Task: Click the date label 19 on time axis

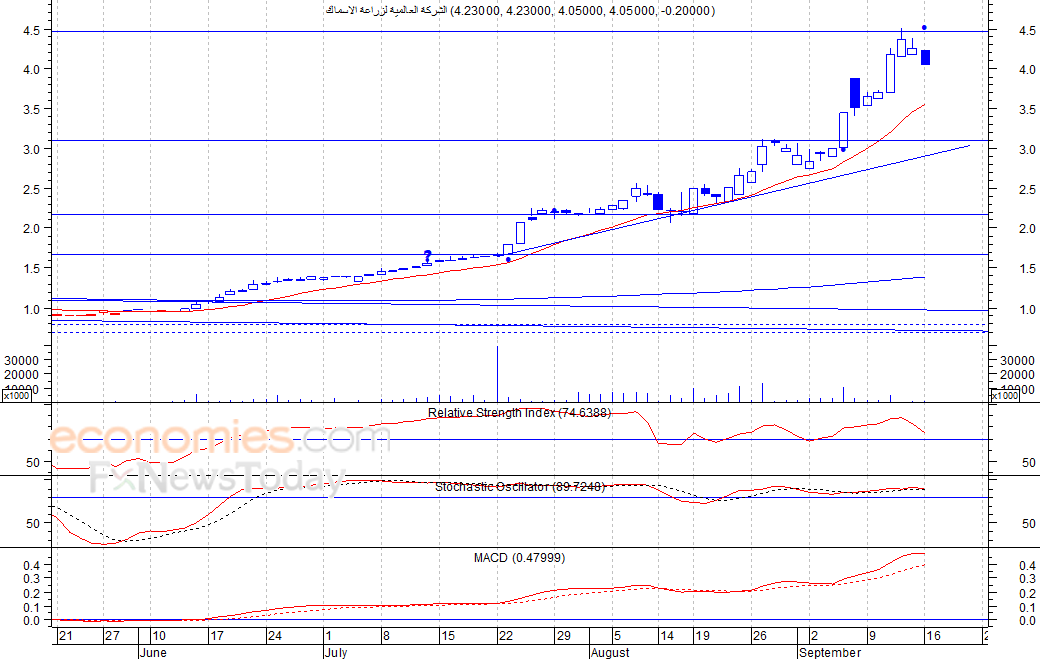Action: [702, 636]
